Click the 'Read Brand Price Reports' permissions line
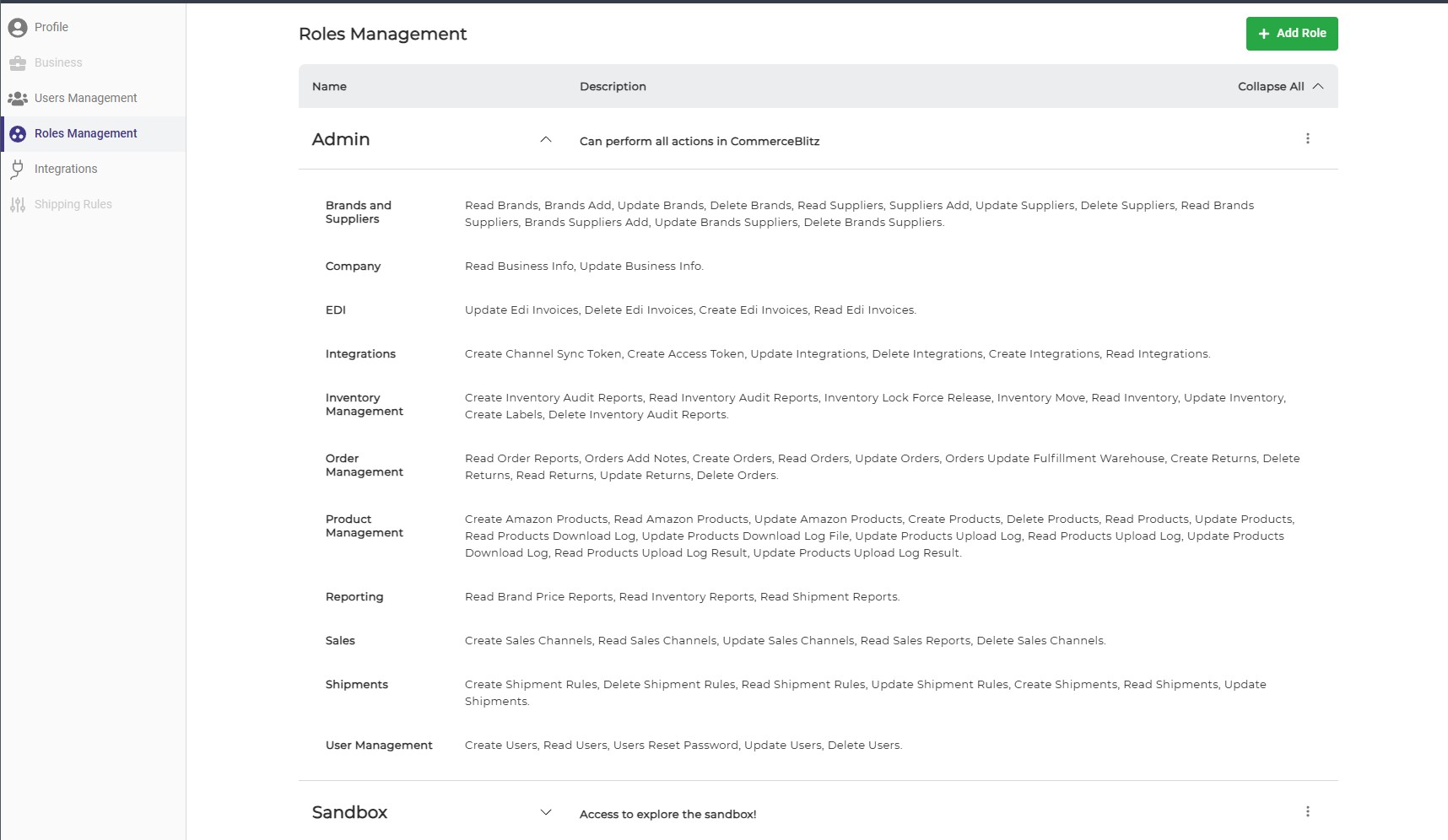This screenshot has height=840, width=1448. [x=682, y=597]
